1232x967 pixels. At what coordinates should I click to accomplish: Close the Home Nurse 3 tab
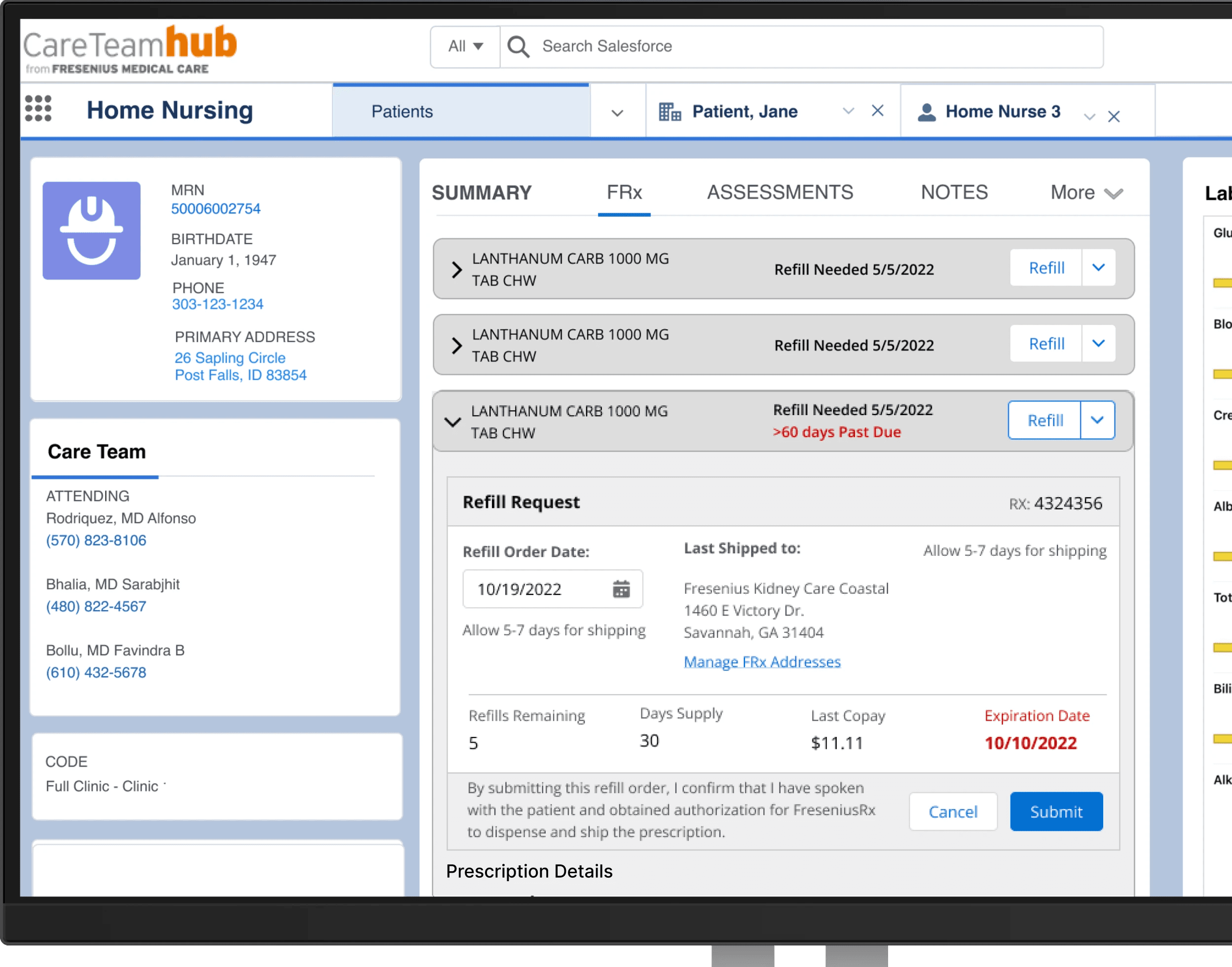(1113, 116)
